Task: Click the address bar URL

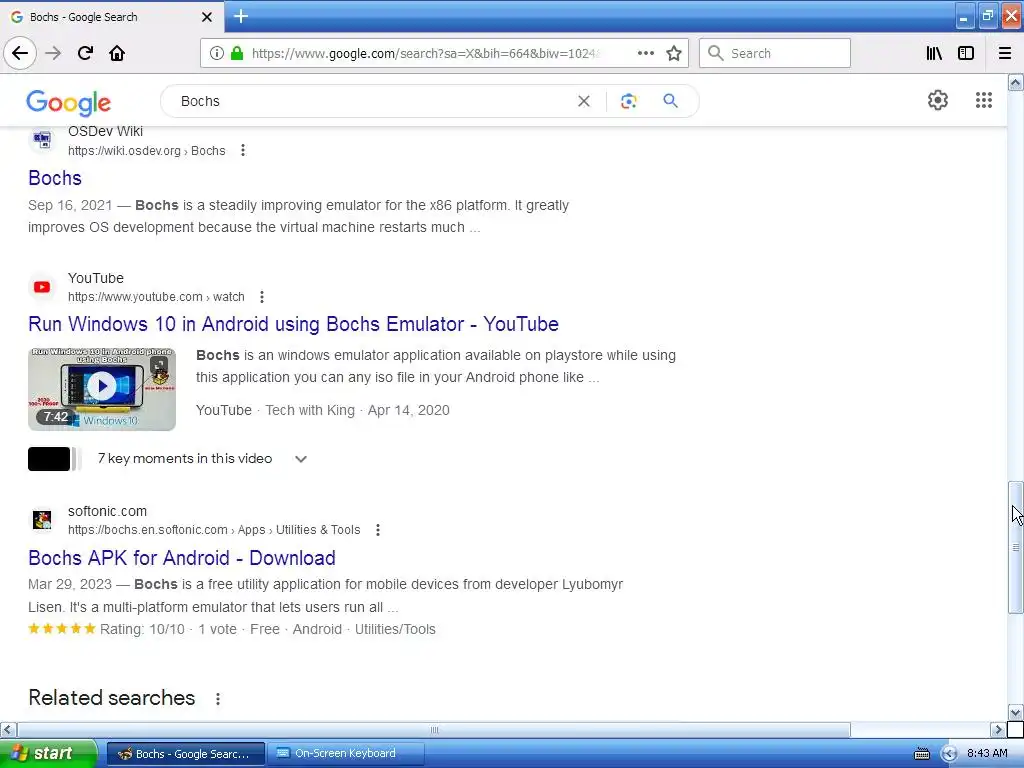Action: 426,53
